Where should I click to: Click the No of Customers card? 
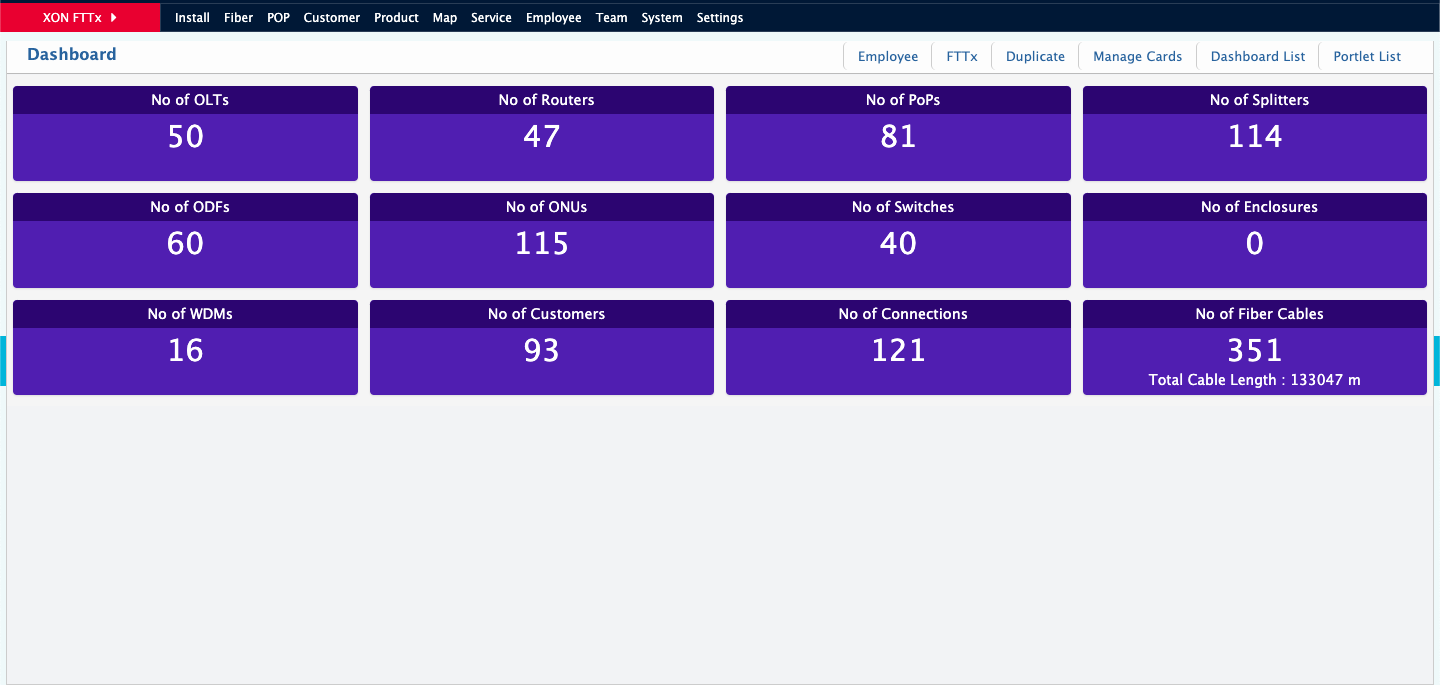(x=541, y=348)
